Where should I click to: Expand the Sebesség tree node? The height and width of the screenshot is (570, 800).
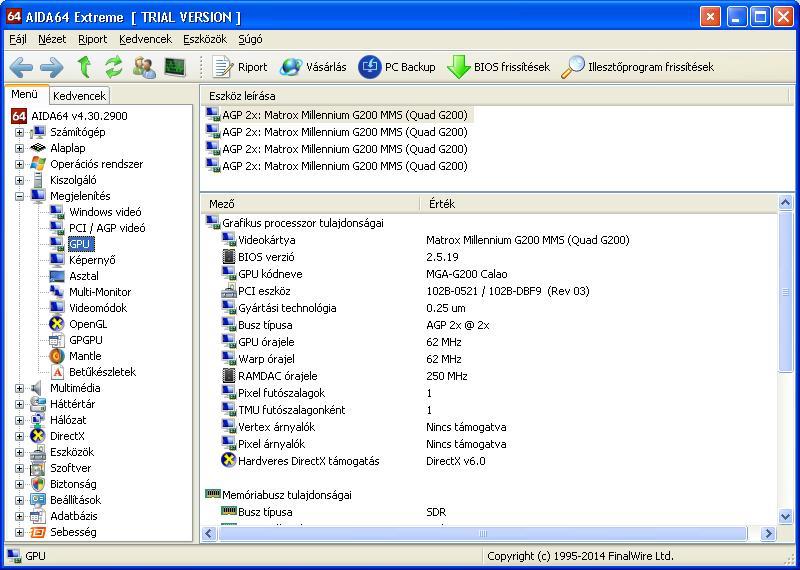pos(19,532)
